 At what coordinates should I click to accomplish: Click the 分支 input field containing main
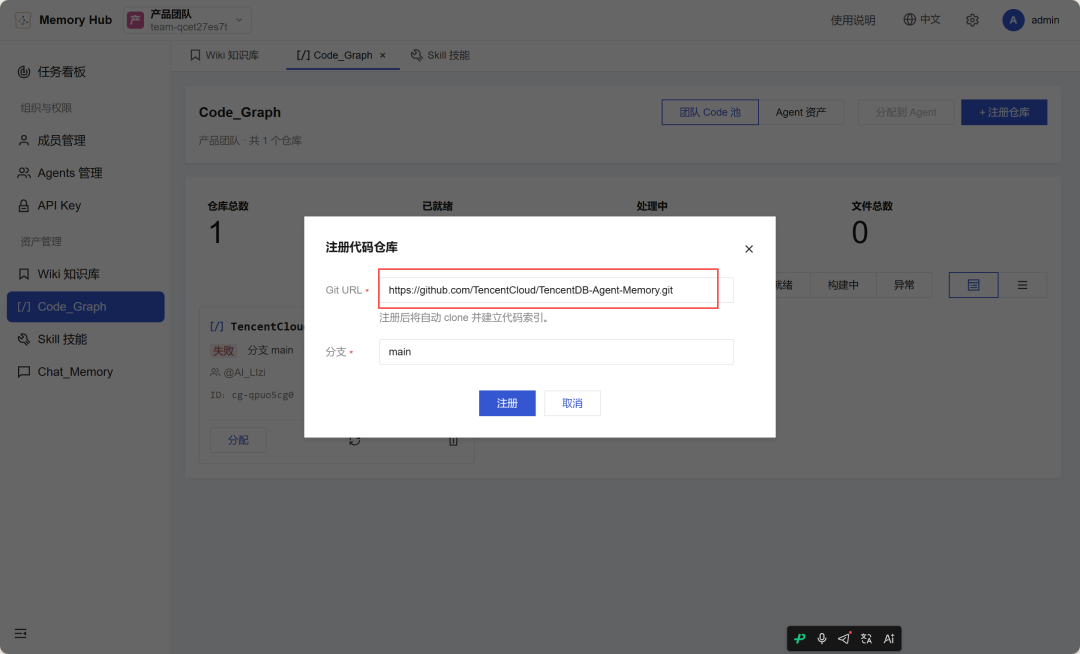(556, 352)
